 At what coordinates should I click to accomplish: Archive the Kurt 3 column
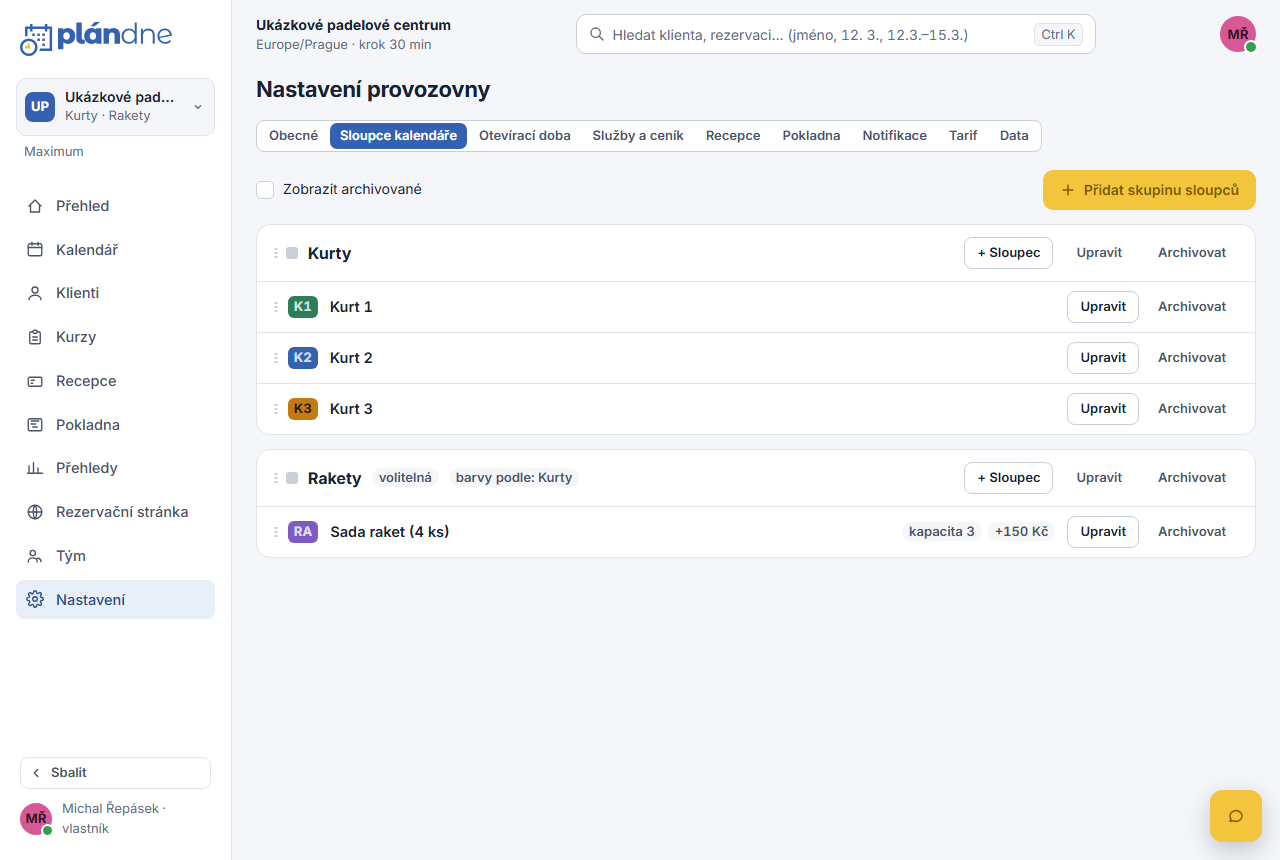[1192, 409]
